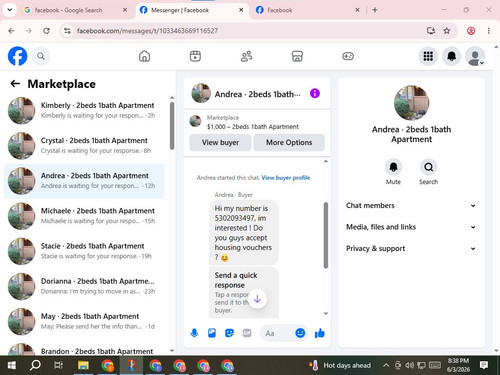Open Michaele's apartment conversation
Screen dimensions: 500x375
(85, 216)
